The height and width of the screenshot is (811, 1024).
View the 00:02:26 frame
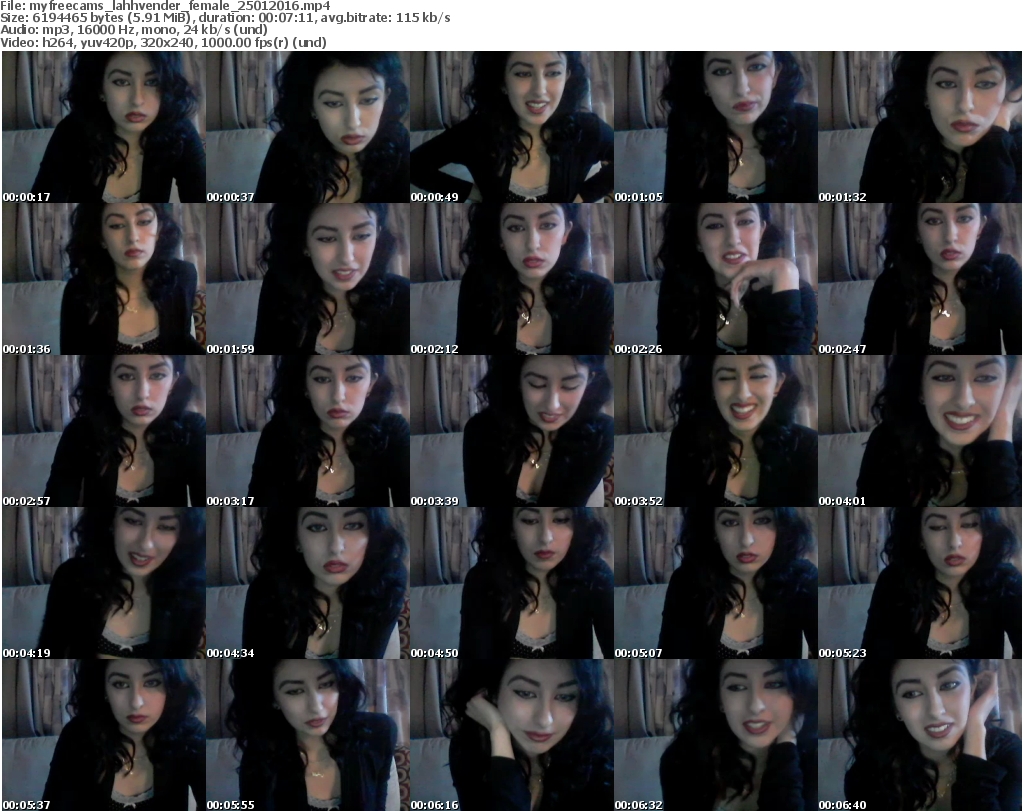(716, 279)
